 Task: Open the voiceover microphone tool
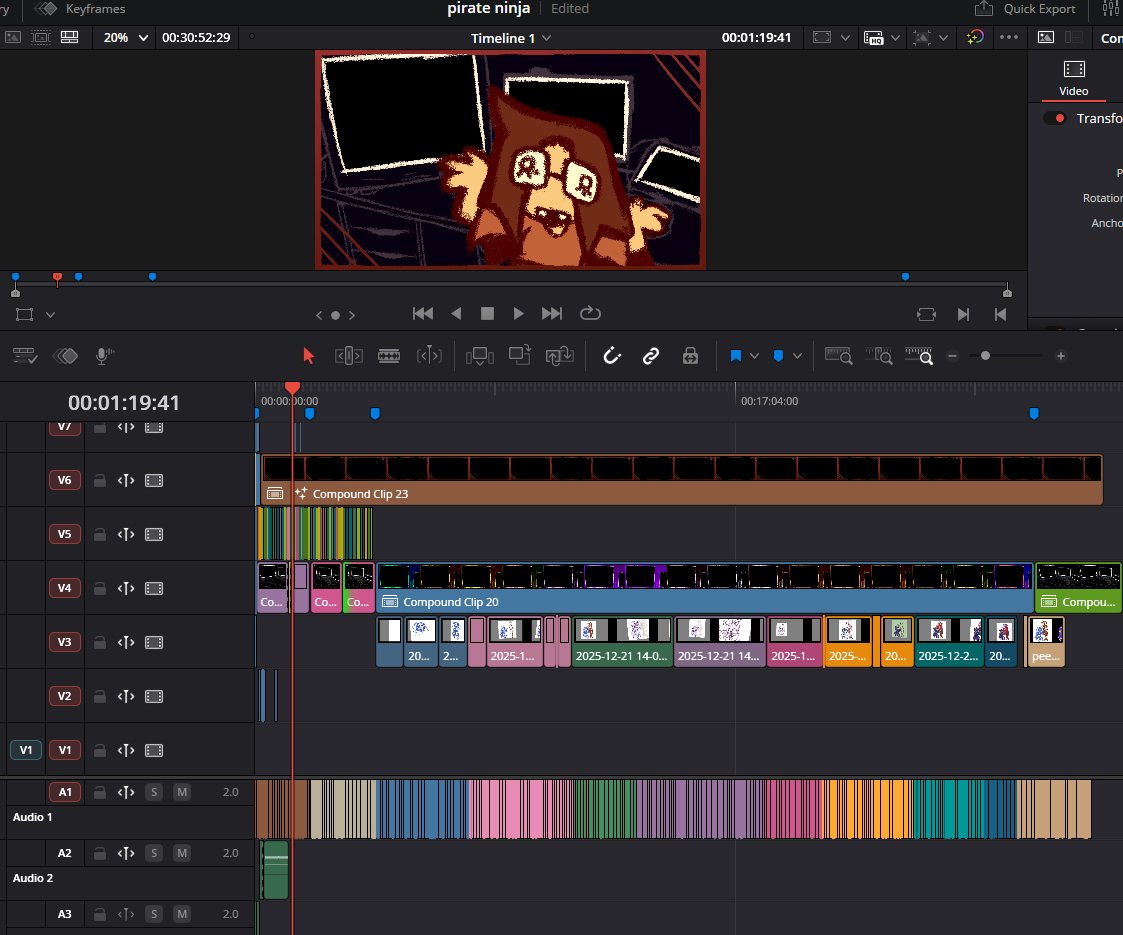coord(105,356)
